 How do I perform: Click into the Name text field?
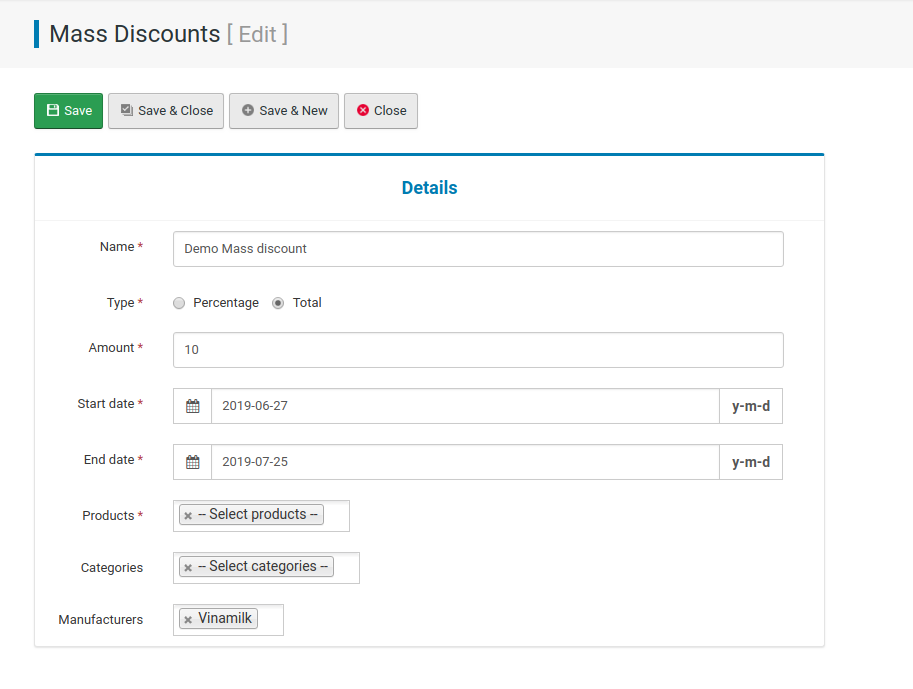(478, 249)
